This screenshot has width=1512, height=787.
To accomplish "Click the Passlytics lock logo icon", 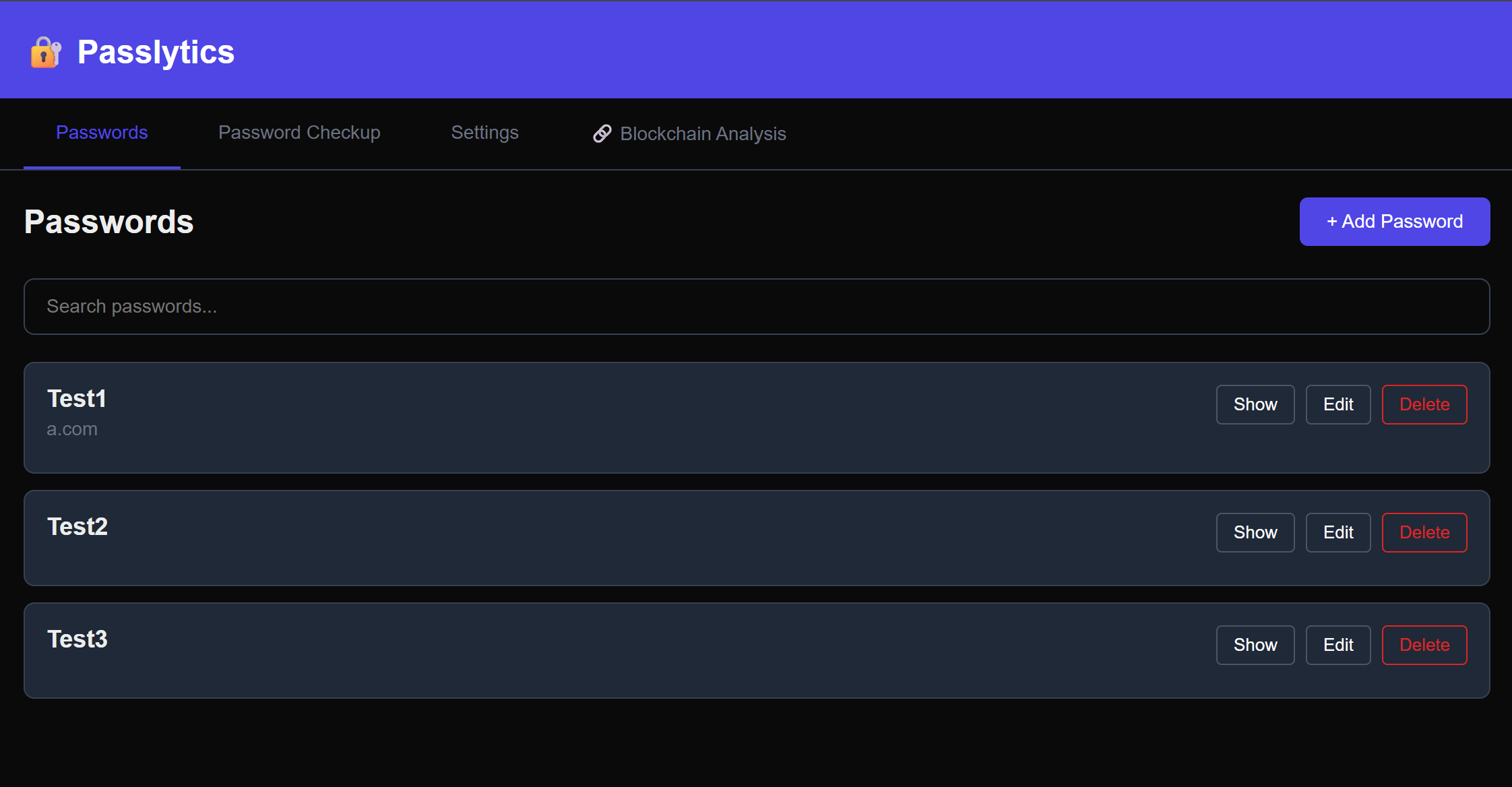I will (x=45, y=53).
